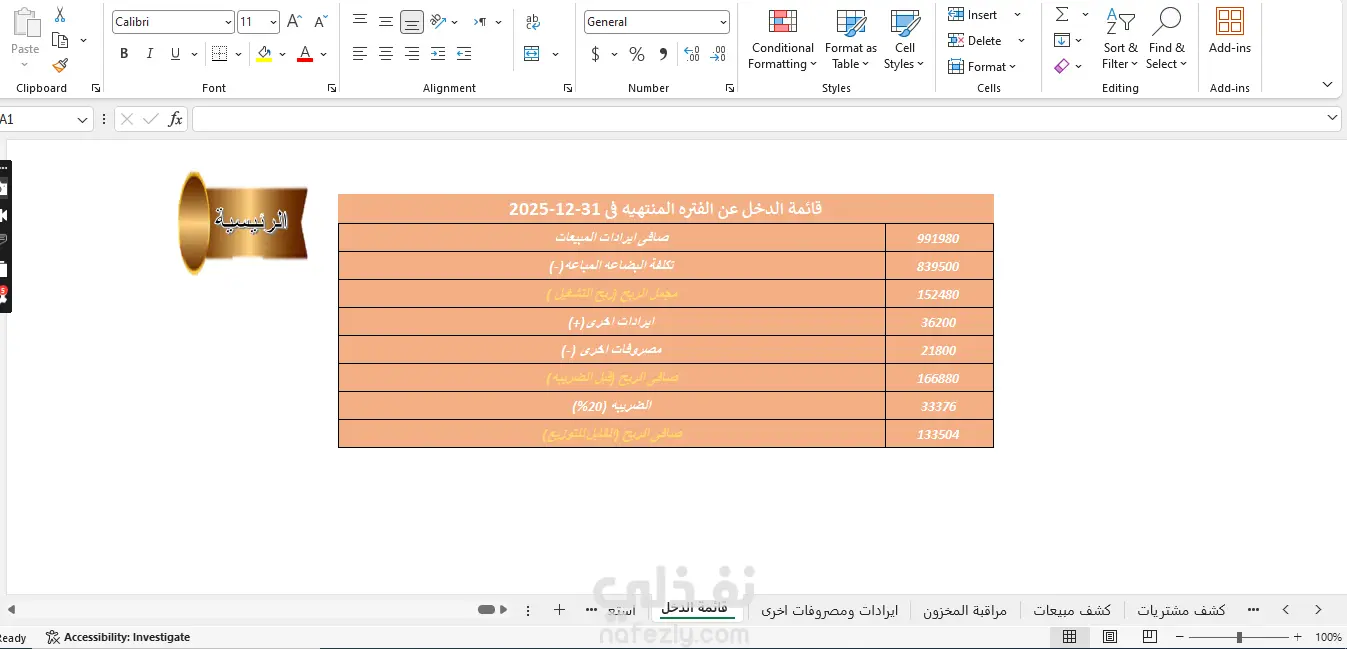Open ايرادات ومصروفات اخرى sheet tab
This screenshot has width=1347, height=649.
(x=830, y=610)
